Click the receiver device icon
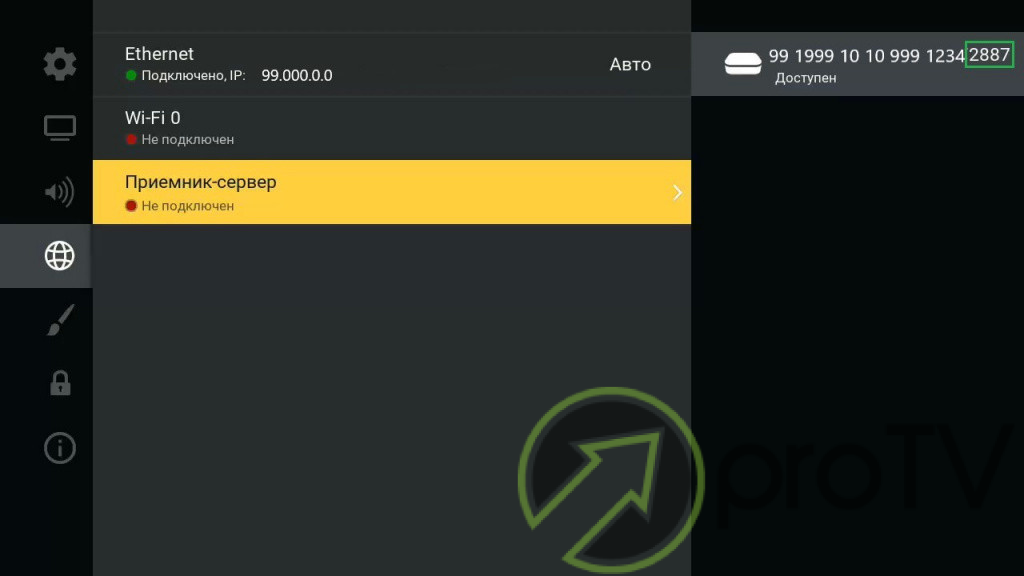This screenshot has width=1024, height=576. click(x=743, y=63)
